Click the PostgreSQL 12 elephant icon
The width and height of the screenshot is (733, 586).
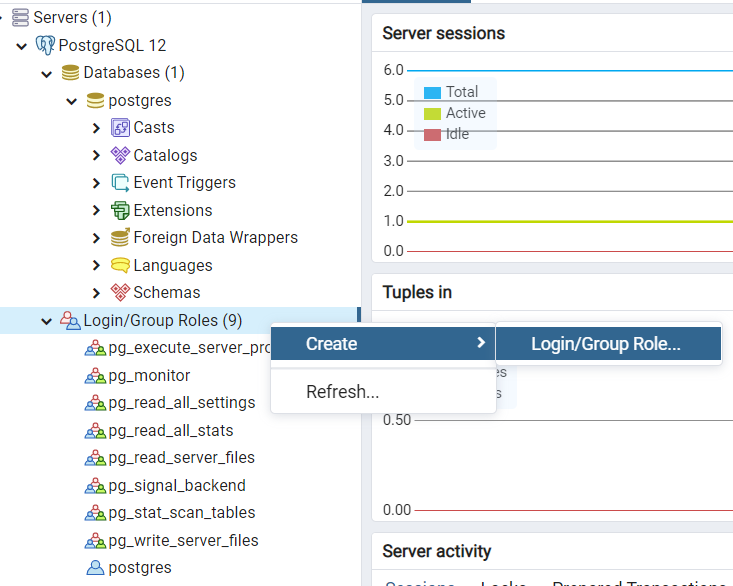tap(45, 45)
